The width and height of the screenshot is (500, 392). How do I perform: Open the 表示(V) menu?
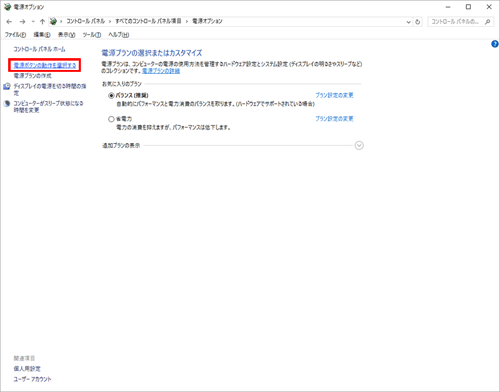[66, 35]
